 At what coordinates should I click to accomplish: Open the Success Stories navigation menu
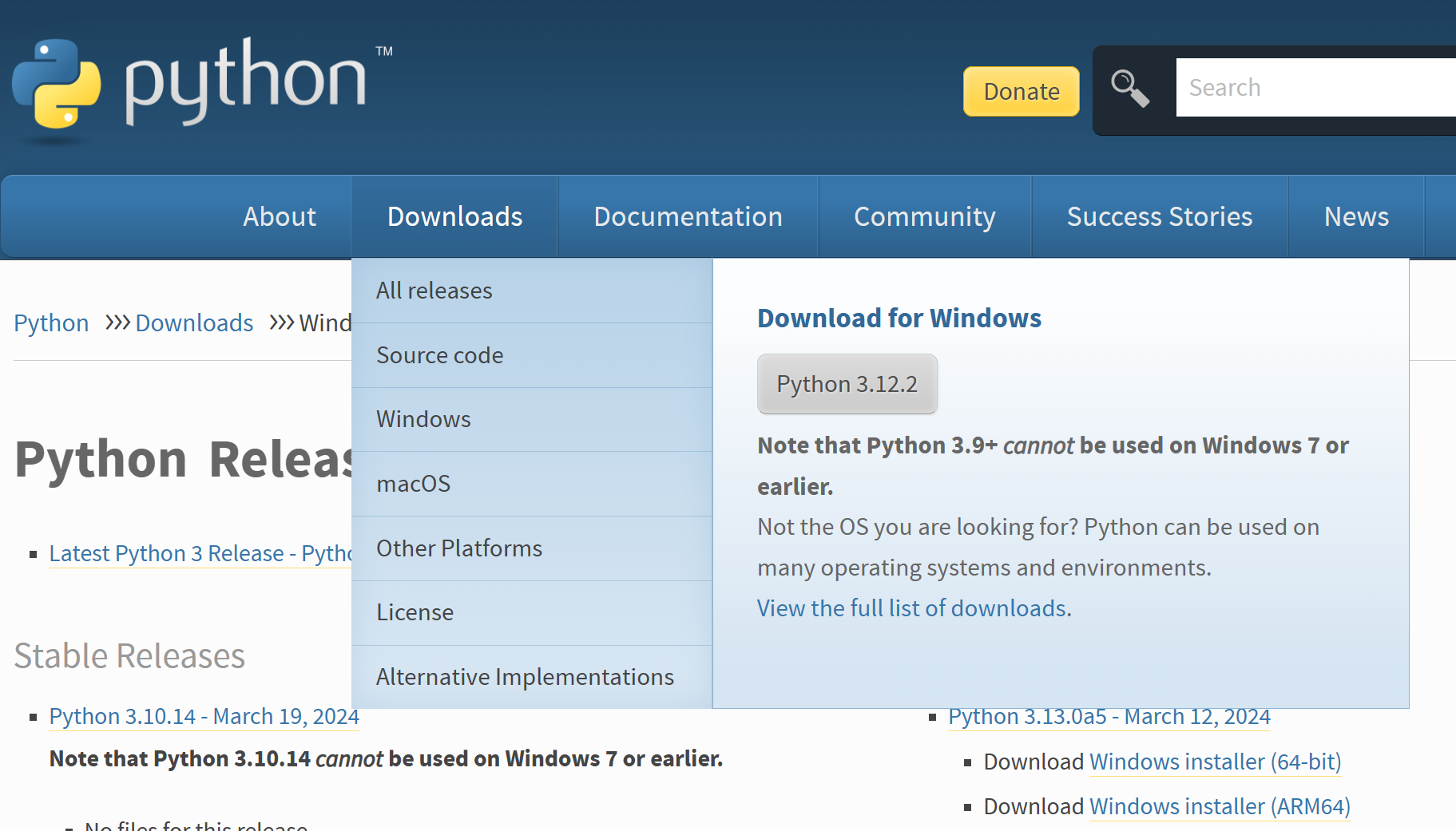1160,216
